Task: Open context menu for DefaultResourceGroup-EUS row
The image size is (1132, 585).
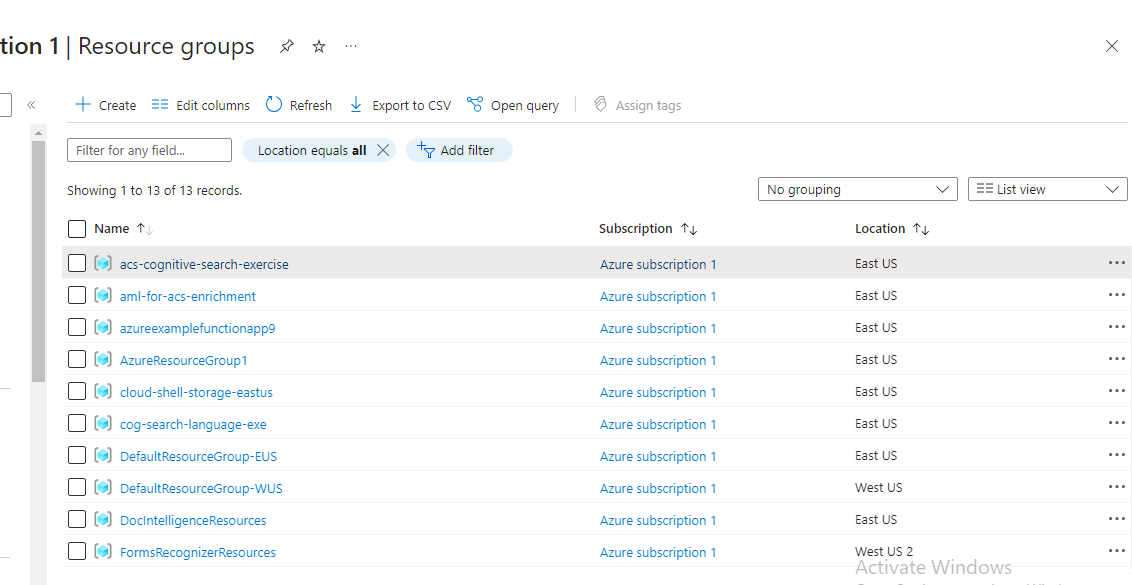Action: [x=1116, y=455]
